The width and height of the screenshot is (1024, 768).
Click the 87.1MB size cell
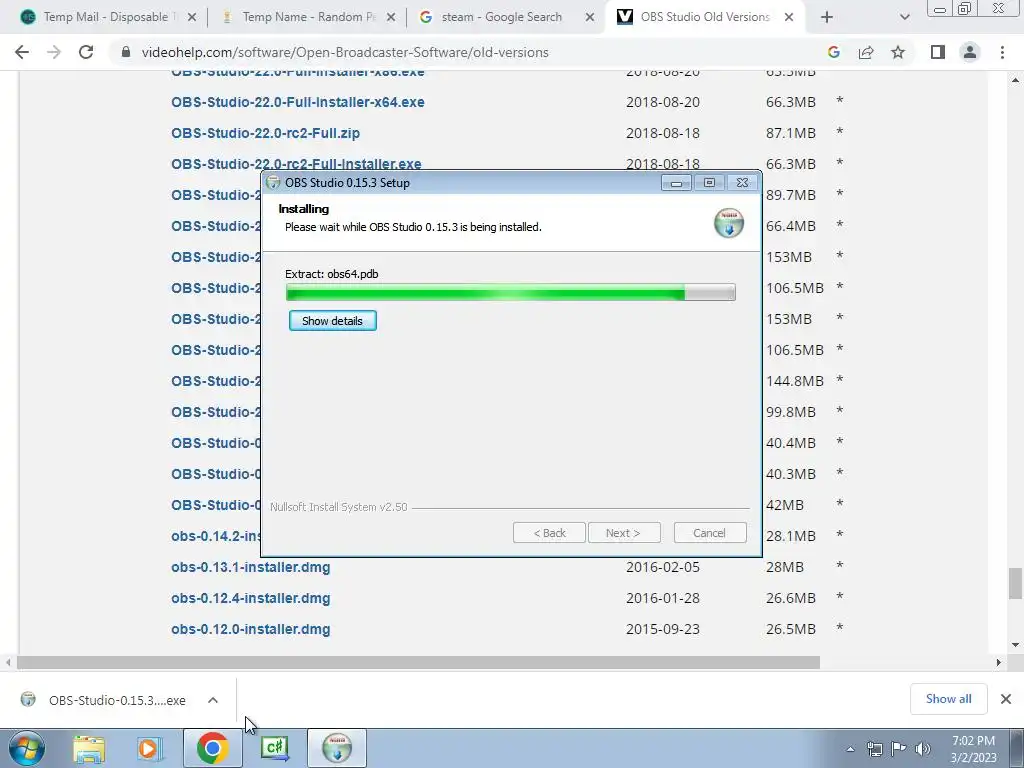(791, 133)
